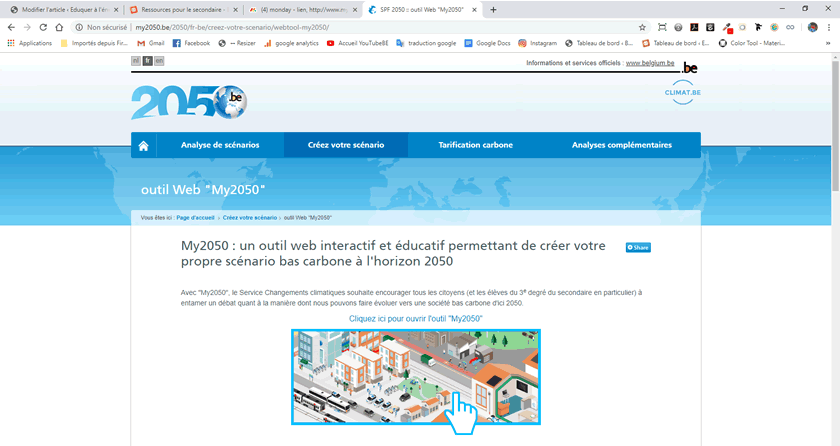
Task: Open the Gmail bookmark
Action: 151,43
